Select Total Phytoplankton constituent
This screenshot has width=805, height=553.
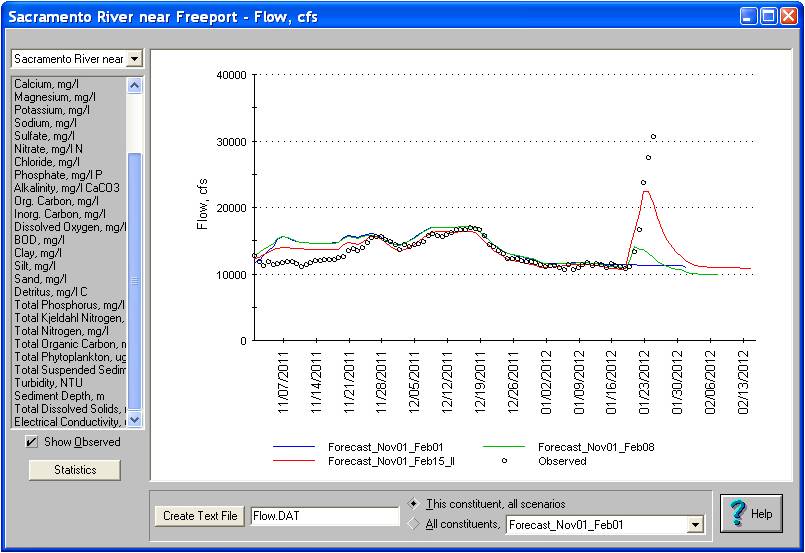[70, 357]
